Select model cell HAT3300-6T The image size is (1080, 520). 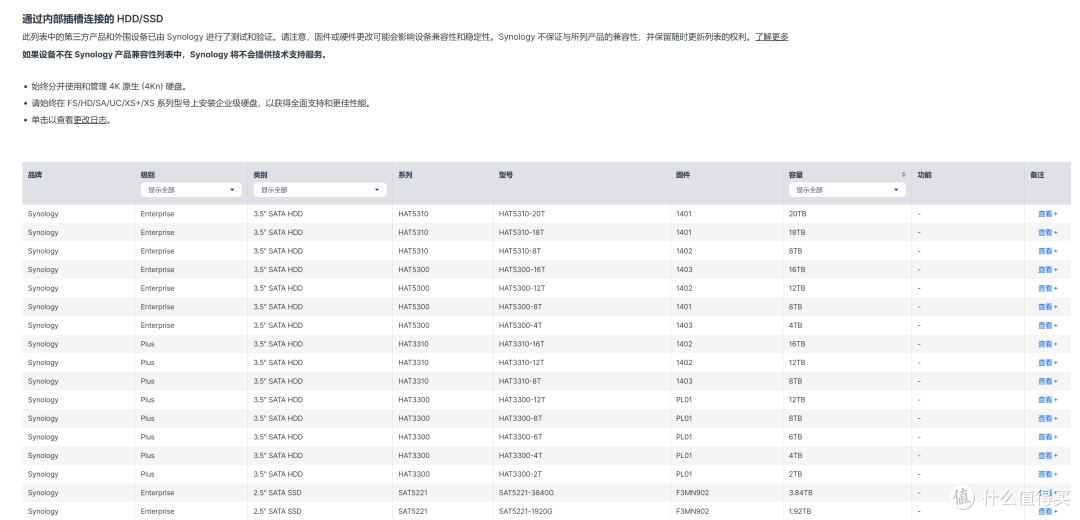[520, 437]
